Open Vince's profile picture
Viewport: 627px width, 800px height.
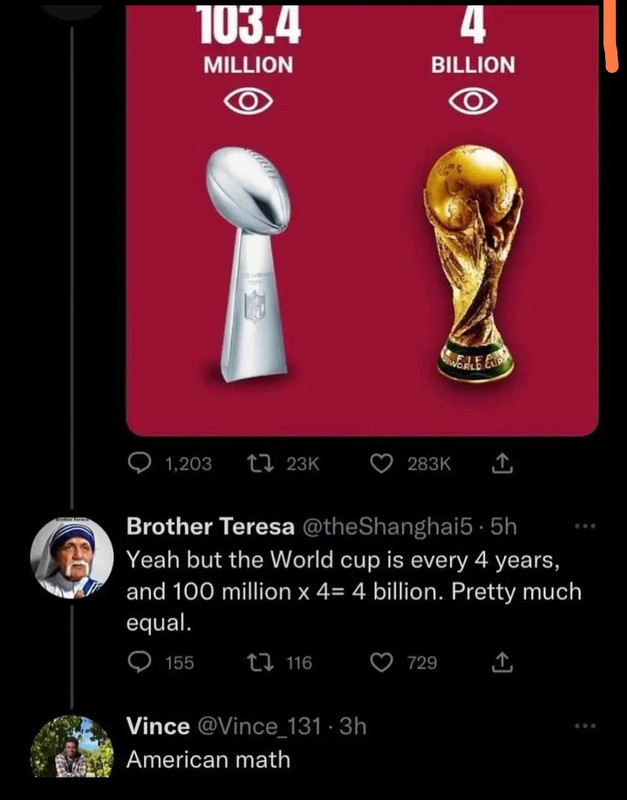tap(71, 746)
